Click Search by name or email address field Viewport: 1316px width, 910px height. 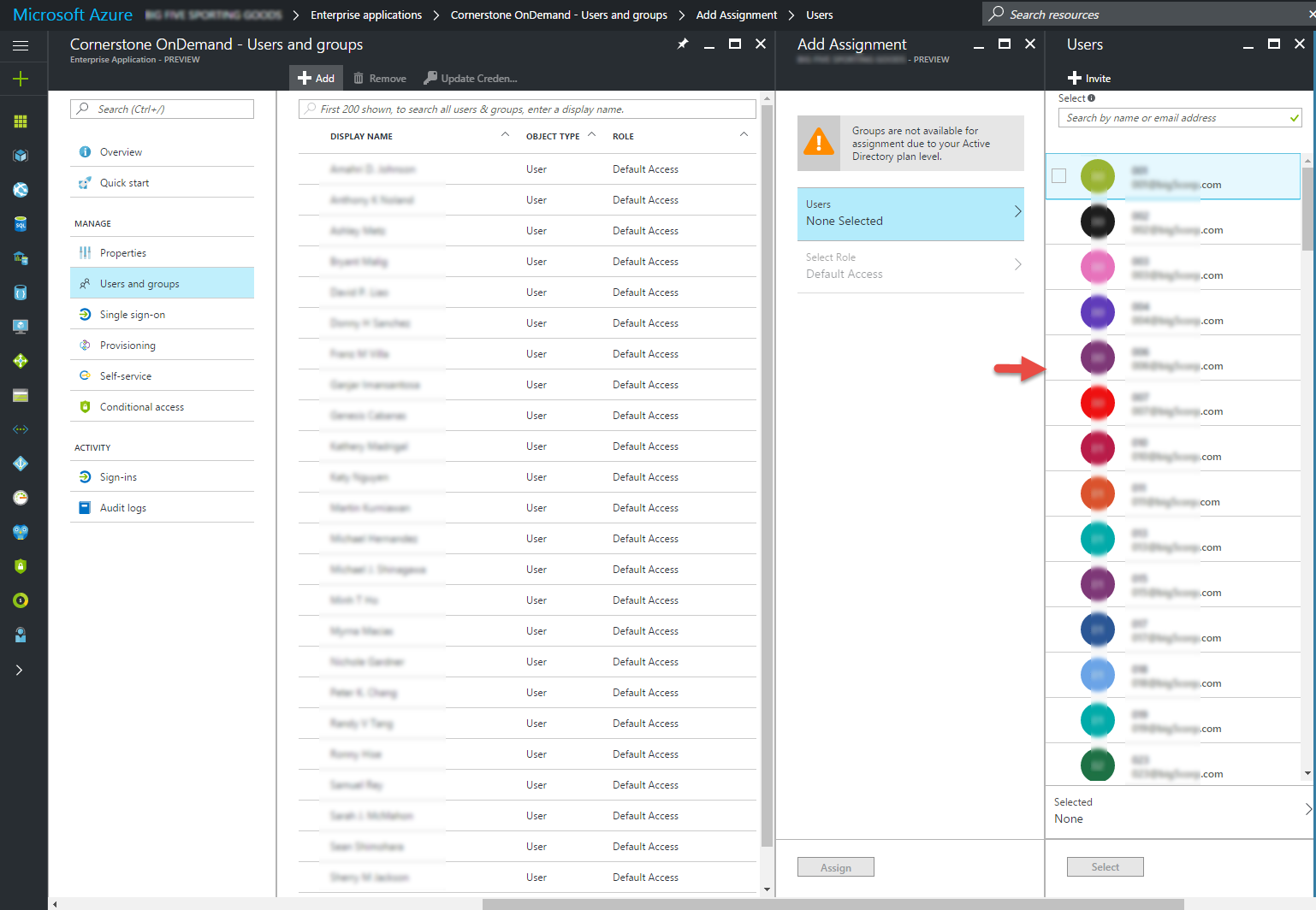tap(1180, 117)
